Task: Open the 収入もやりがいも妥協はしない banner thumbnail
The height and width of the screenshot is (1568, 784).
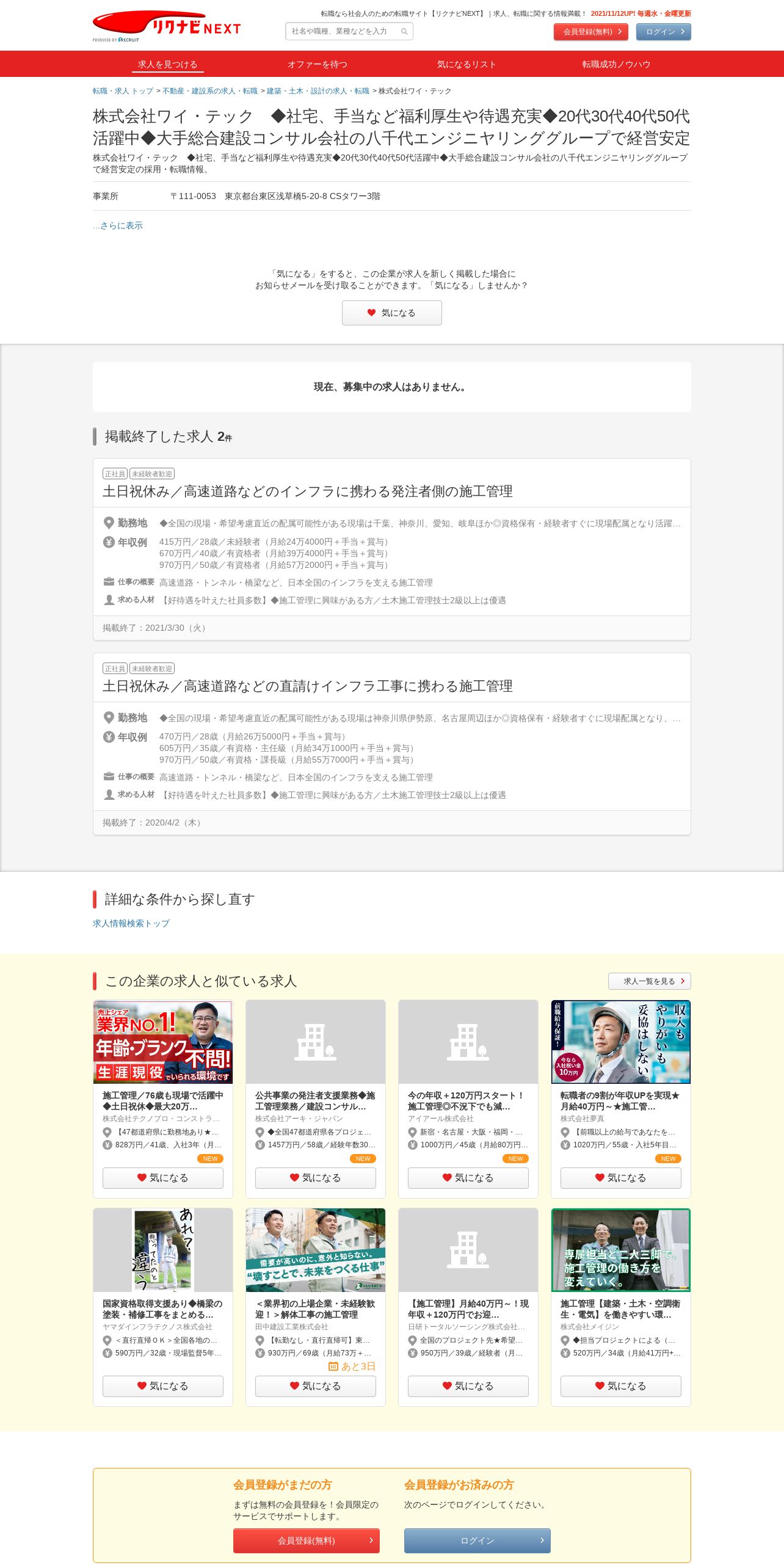Action: click(x=621, y=1042)
